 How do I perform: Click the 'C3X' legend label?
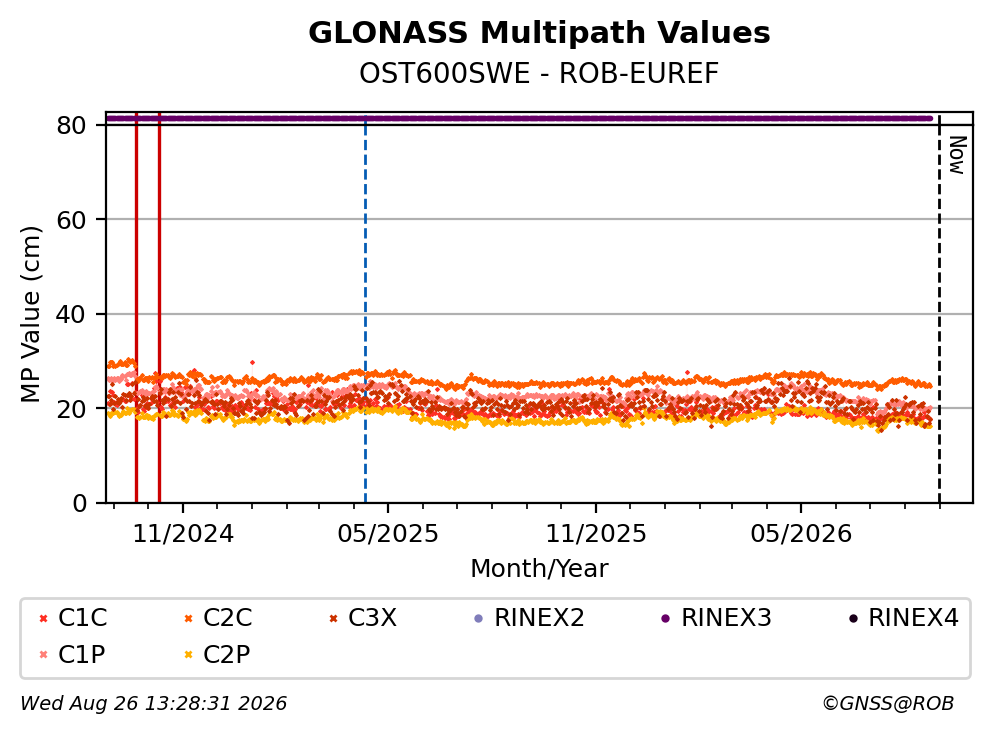coord(372,618)
